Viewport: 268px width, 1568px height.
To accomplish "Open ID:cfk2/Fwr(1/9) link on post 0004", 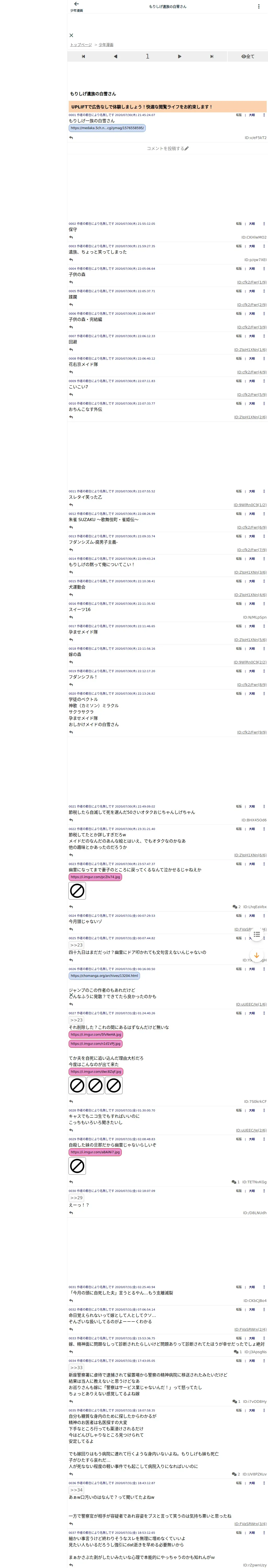I will [252, 283].
